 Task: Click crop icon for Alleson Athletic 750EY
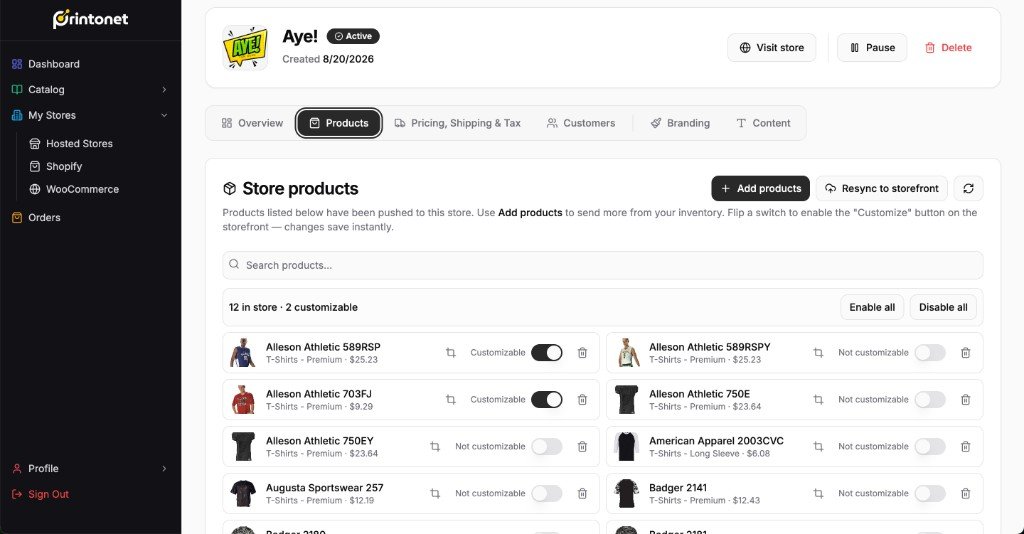pyautogui.click(x=435, y=447)
